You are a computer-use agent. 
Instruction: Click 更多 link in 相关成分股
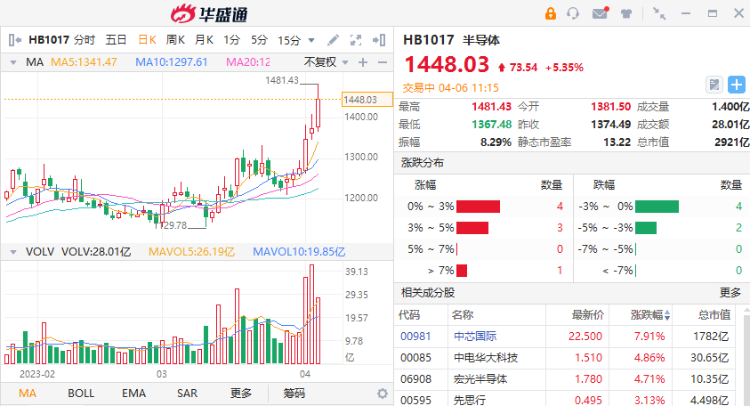[730, 292]
